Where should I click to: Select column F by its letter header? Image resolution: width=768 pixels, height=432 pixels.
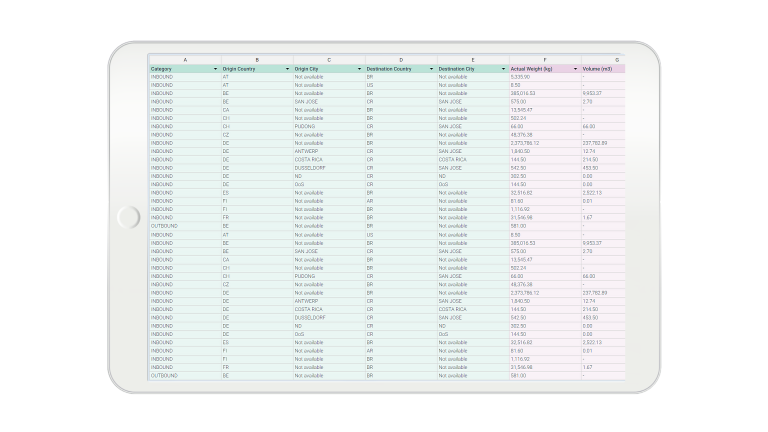tap(545, 60)
